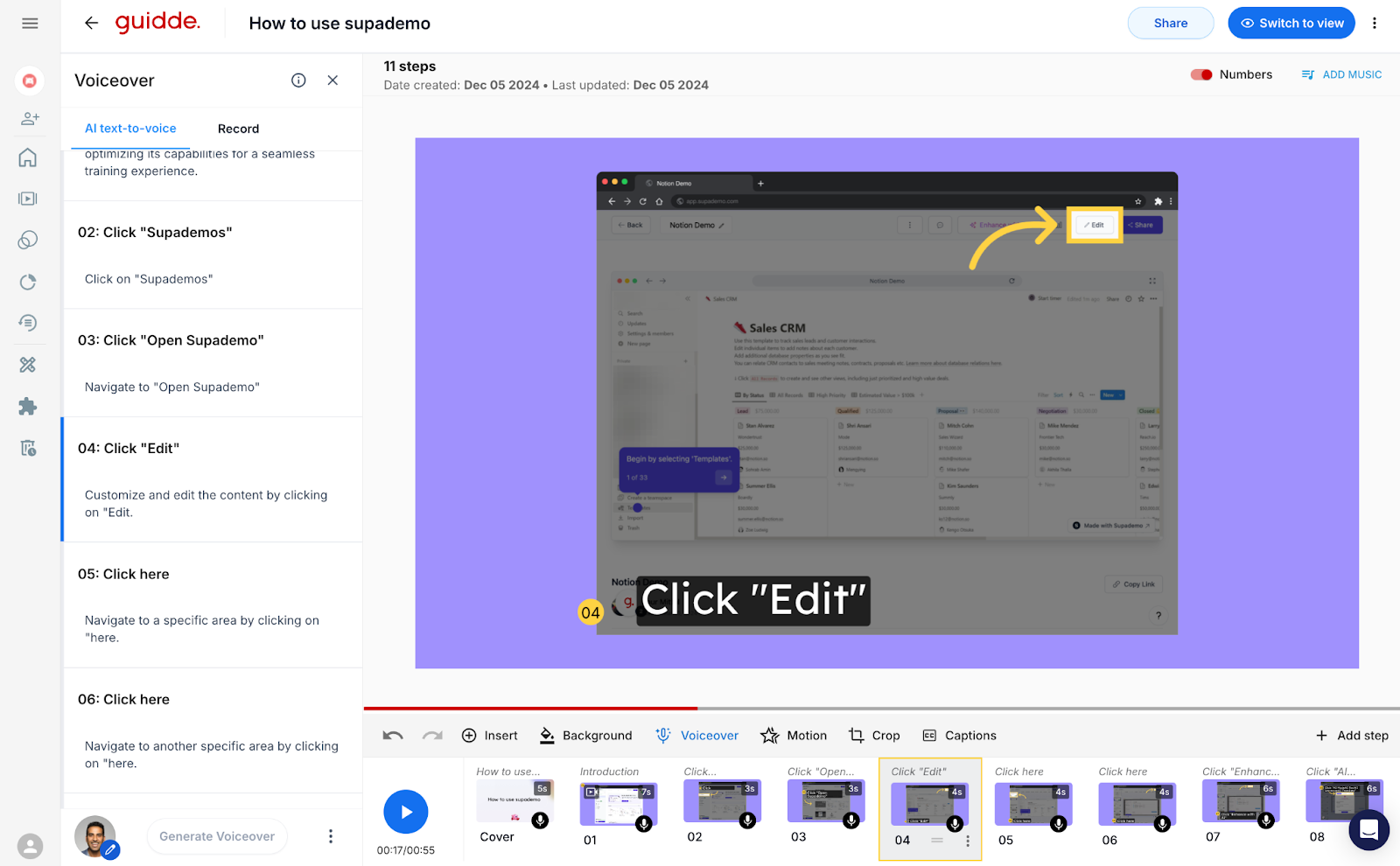
Task: Open the Insert tool
Action: point(490,736)
